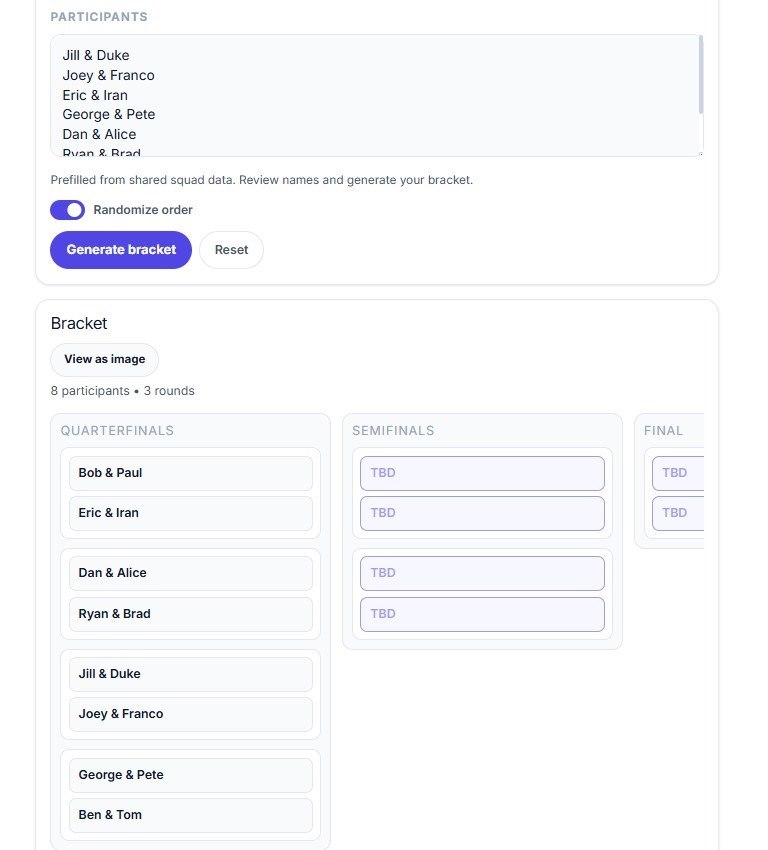Click the Generate bracket button
The image size is (768, 850).
121,250
